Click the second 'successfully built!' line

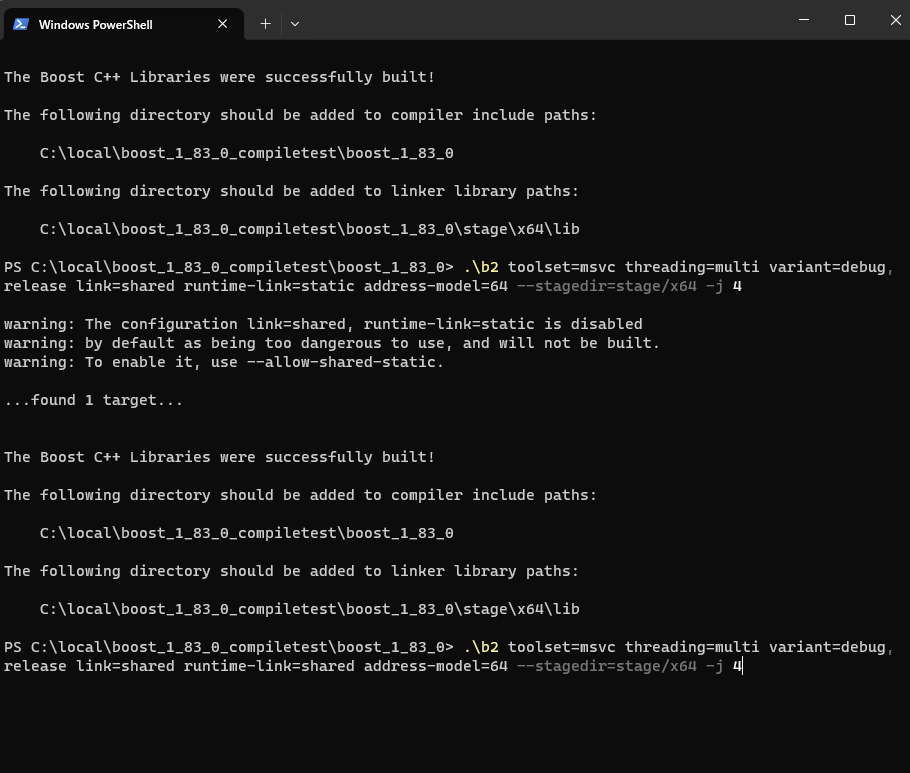point(219,457)
